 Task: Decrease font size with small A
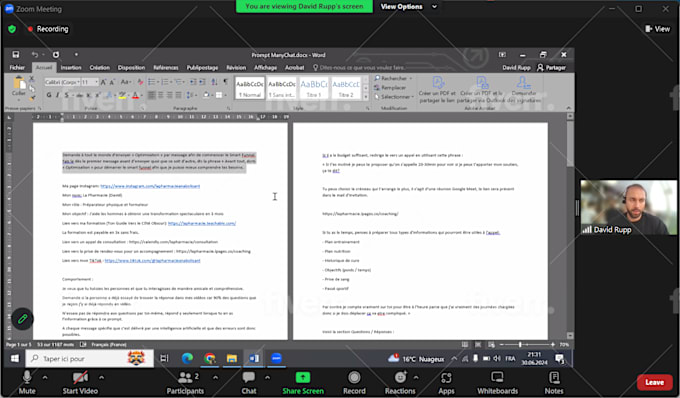pyautogui.click(x=112, y=82)
